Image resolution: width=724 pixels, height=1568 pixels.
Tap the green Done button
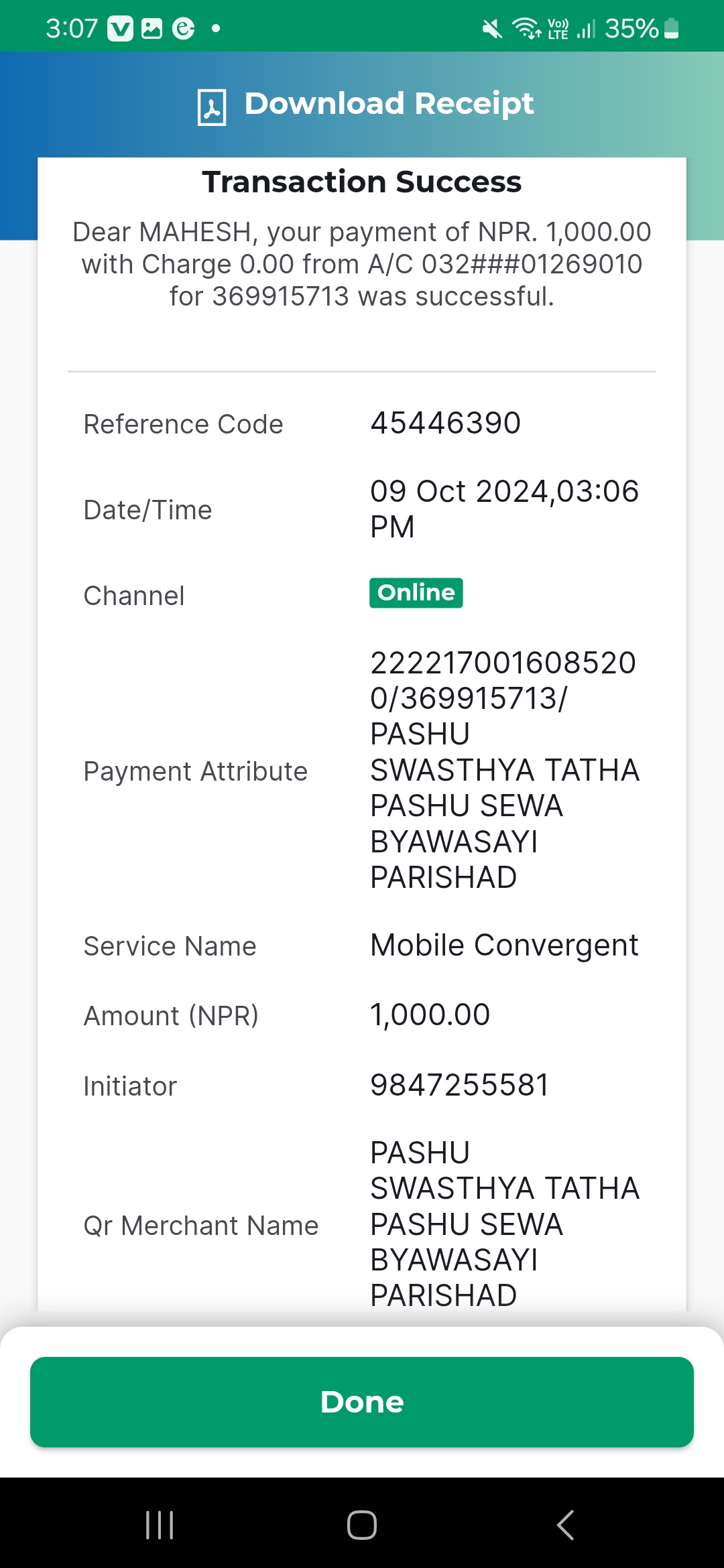pyautogui.click(x=362, y=1402)
